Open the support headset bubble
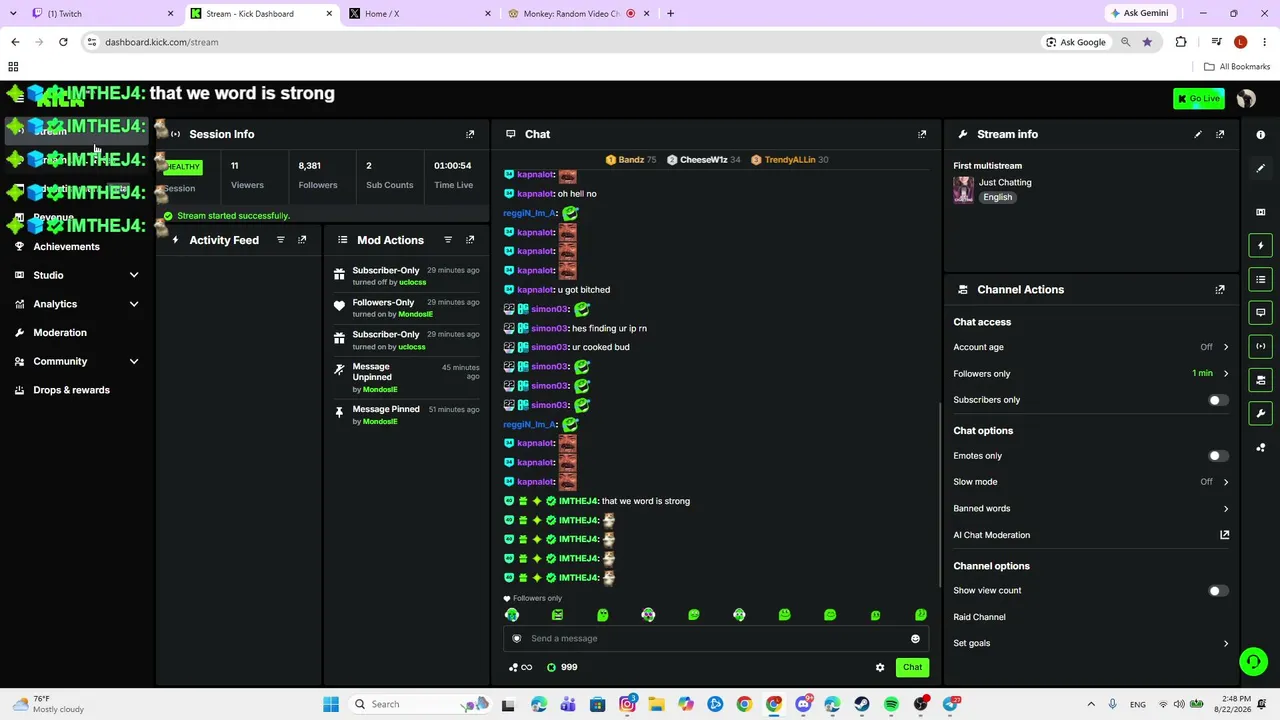This screenshot has height=720, width=1280. [1253, 662]
